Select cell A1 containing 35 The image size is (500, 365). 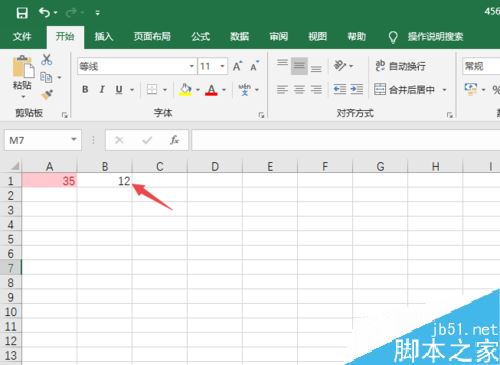pyautogui.click(x=49, y=181)
